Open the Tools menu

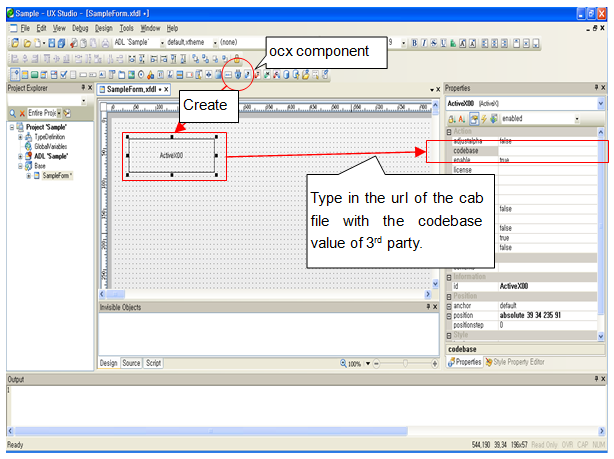click(x=126, y=28)
